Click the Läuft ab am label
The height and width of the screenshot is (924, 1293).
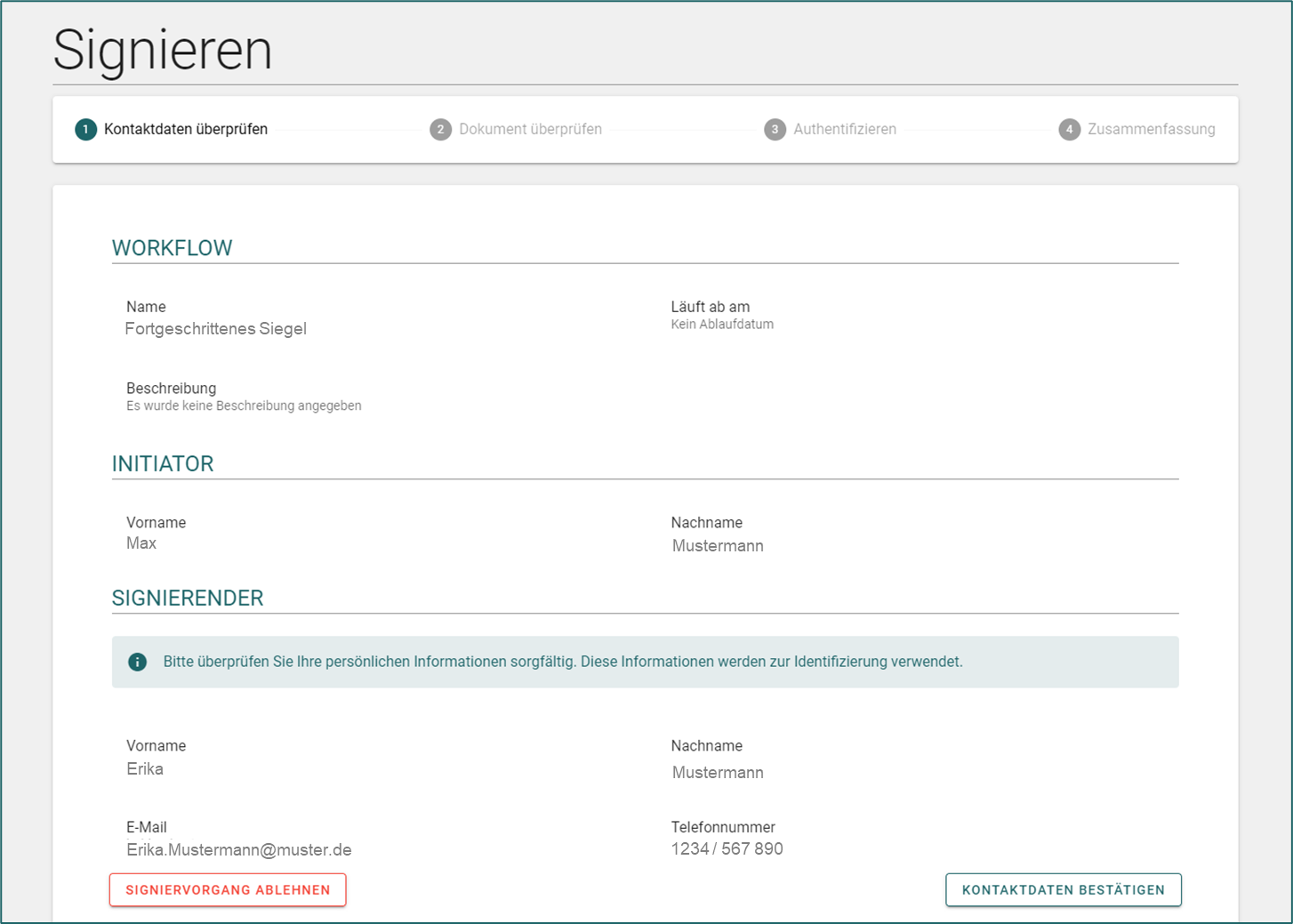711,307
